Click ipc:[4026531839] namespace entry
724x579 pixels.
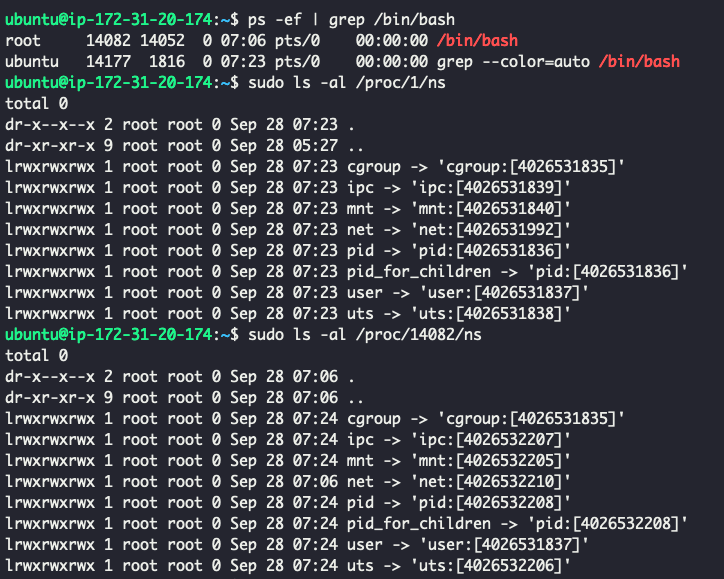click(x=490, y=187)
